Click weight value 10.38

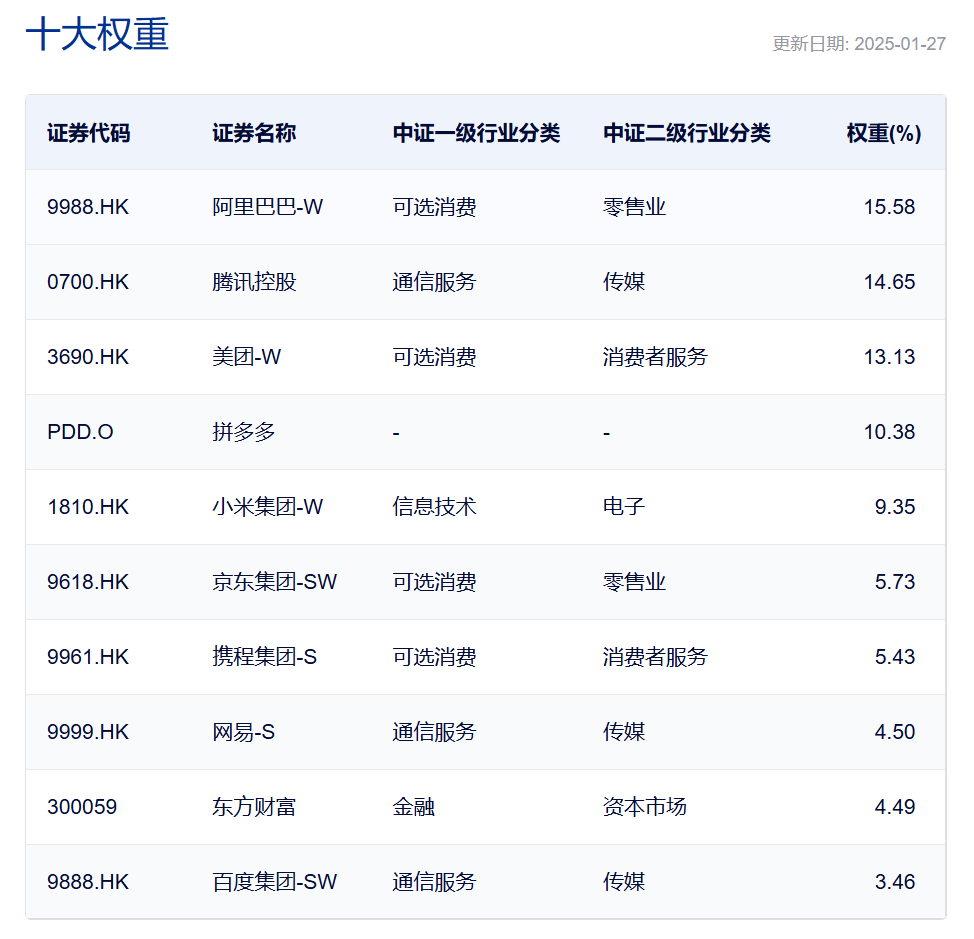tap(890, 432)
